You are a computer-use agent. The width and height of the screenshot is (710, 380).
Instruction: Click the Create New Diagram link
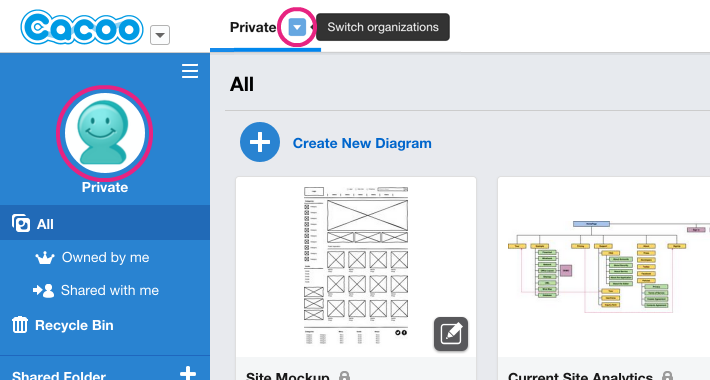[x=362, y=143]
